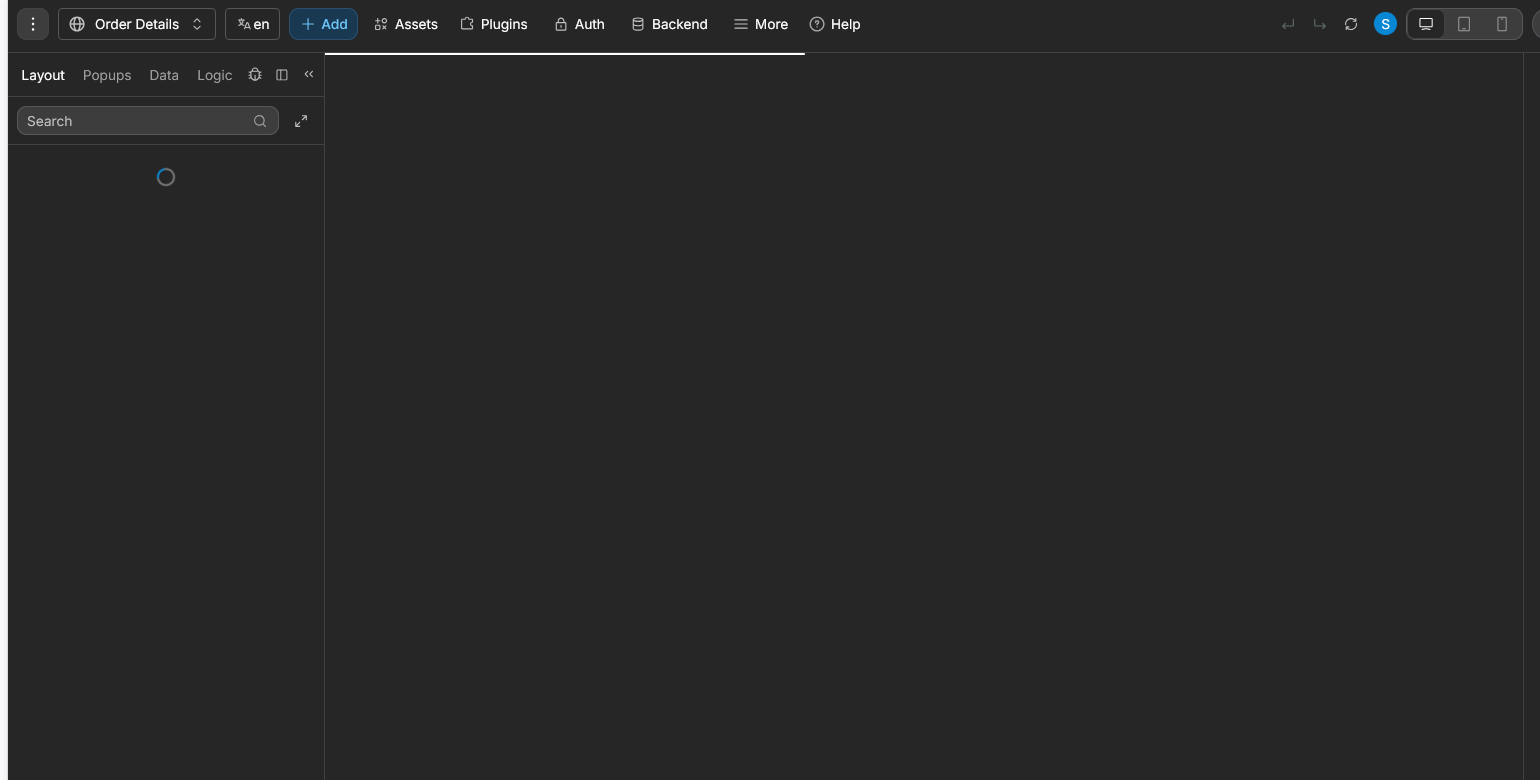Expand the More menu
1540x780 pixels.
click(x=761, y=24)
